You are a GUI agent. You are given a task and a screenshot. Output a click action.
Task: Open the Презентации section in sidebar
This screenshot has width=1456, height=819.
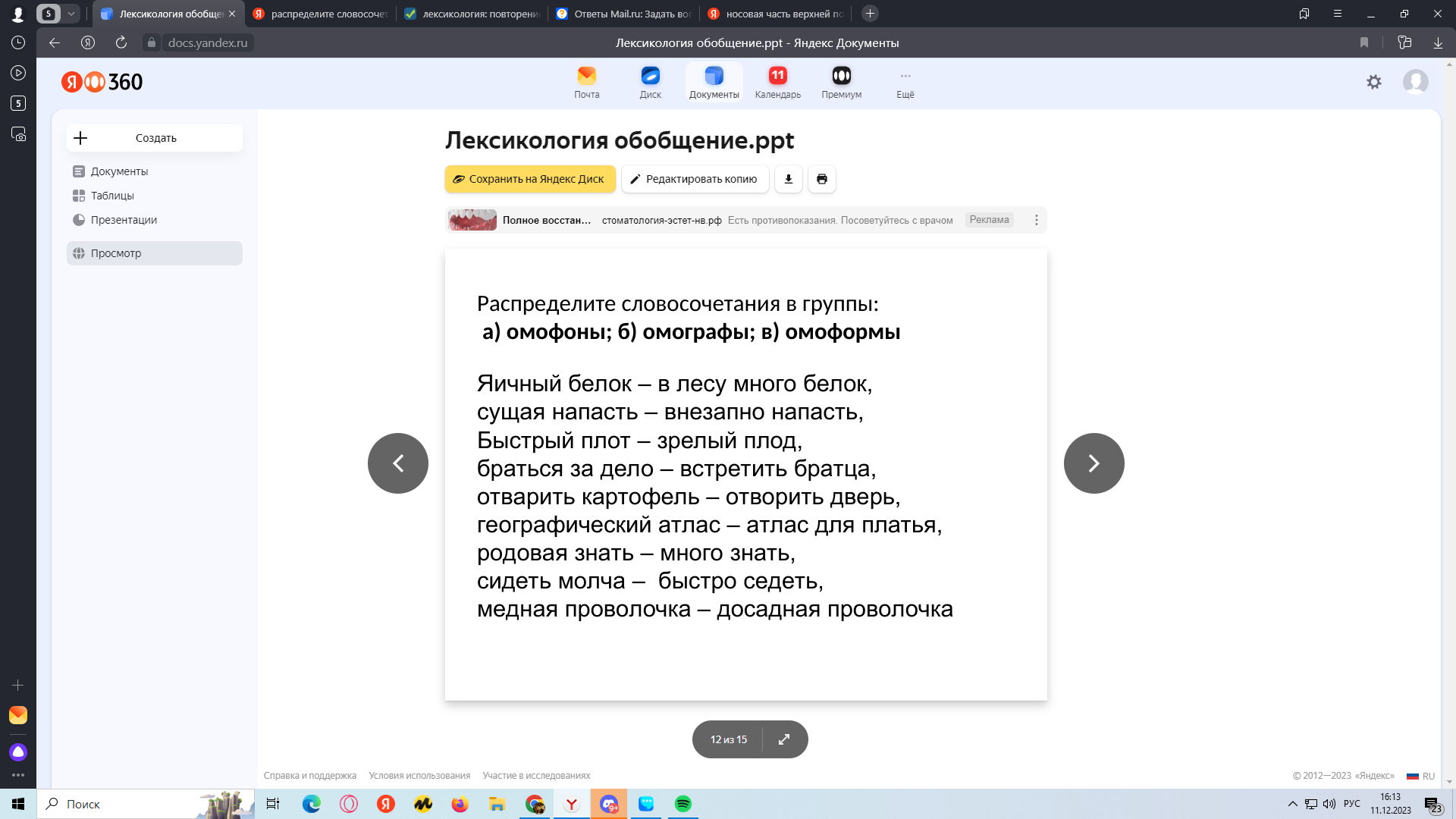[155, 220]
